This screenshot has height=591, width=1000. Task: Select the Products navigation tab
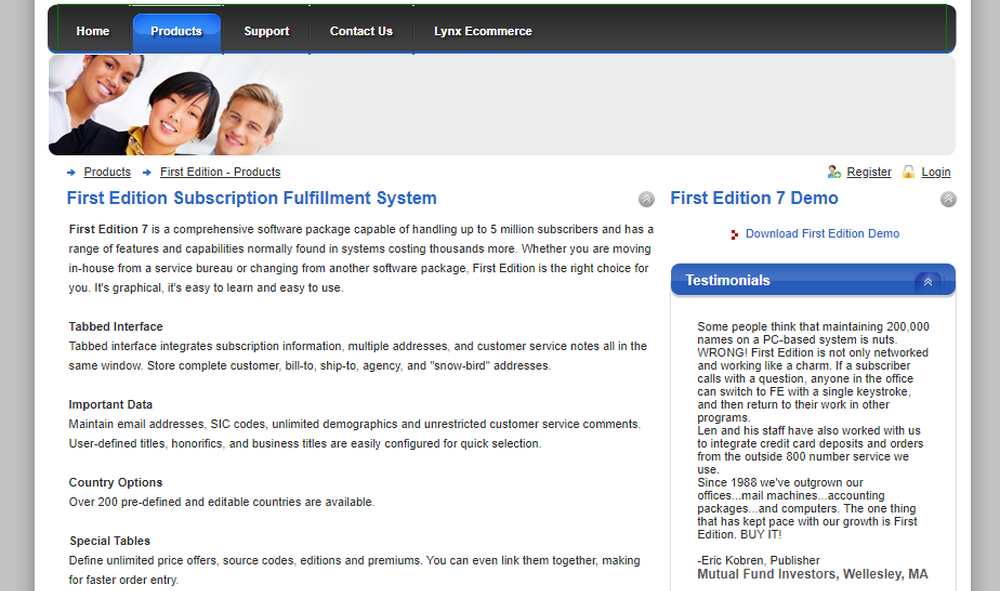tap(177, 32)
